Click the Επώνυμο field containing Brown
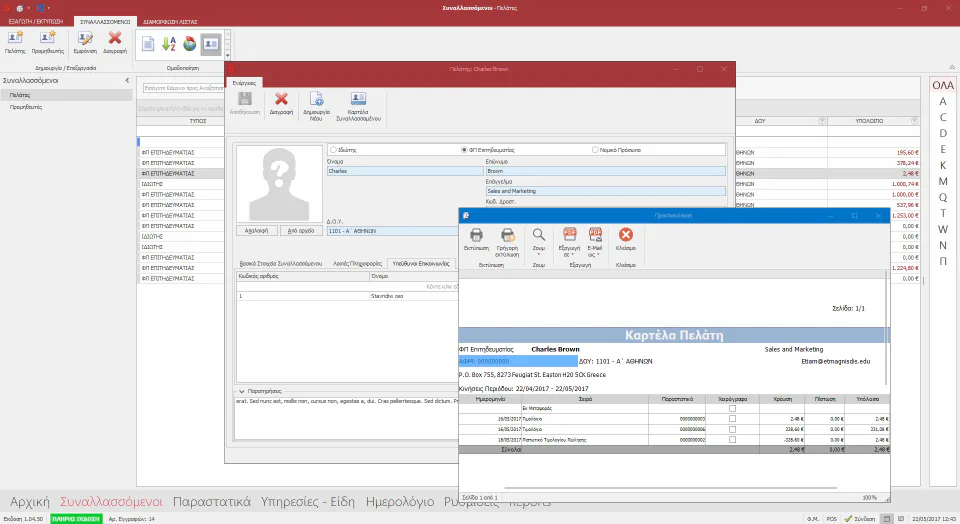The height and width of the screenshot is (524, 960). click(x=606, y=171)
